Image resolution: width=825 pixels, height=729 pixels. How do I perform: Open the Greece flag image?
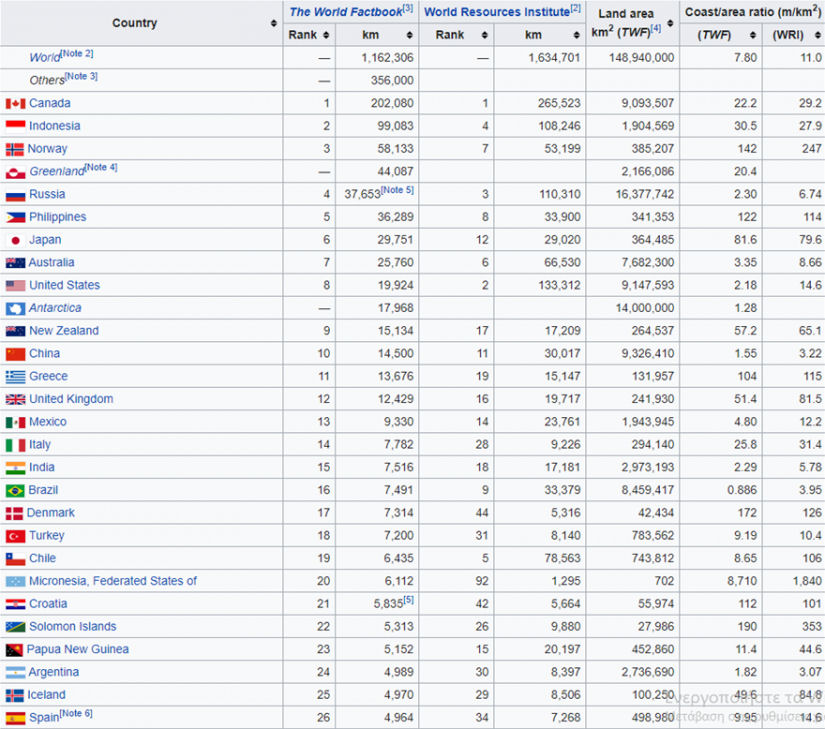[15, 376]
